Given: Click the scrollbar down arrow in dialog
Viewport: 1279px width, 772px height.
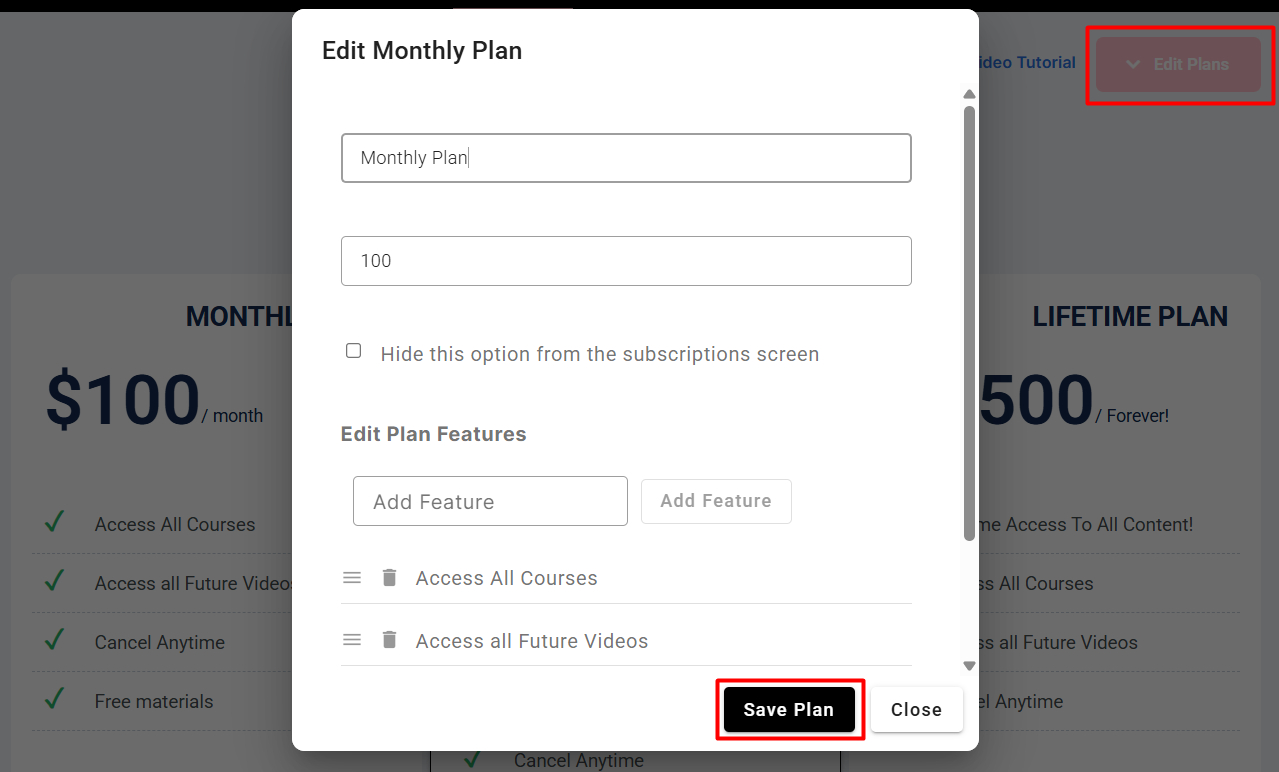Looking at the screenshot, I should coord(968,665).
